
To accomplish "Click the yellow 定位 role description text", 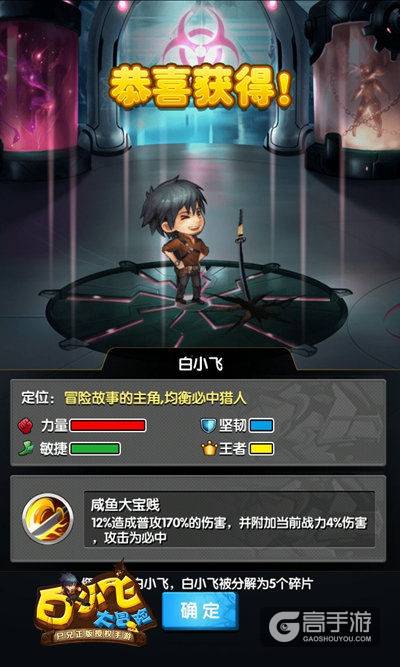I will coord(155,398).
